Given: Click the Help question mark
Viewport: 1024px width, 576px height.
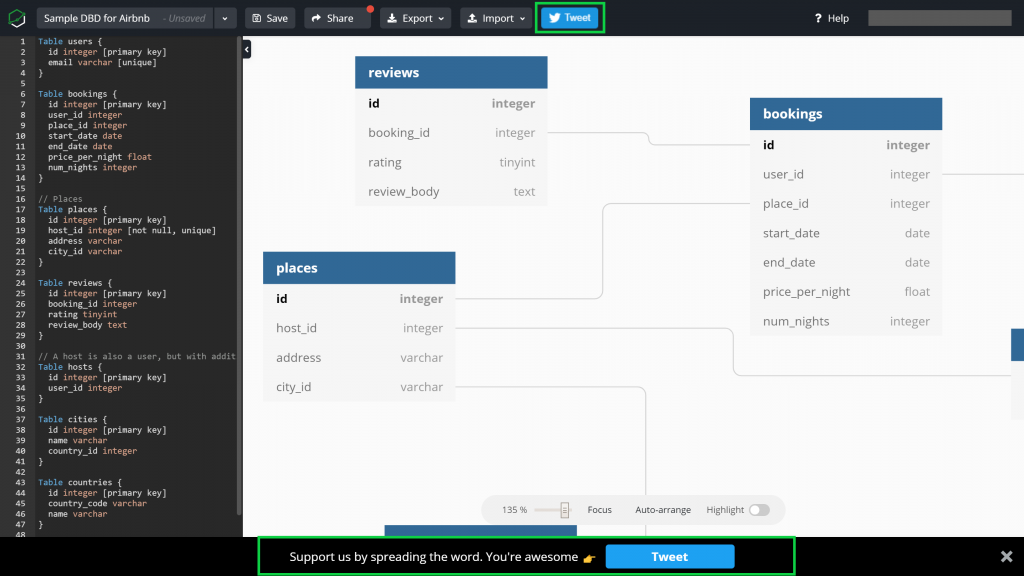Looking at the screenshot, I should point(831,18).
